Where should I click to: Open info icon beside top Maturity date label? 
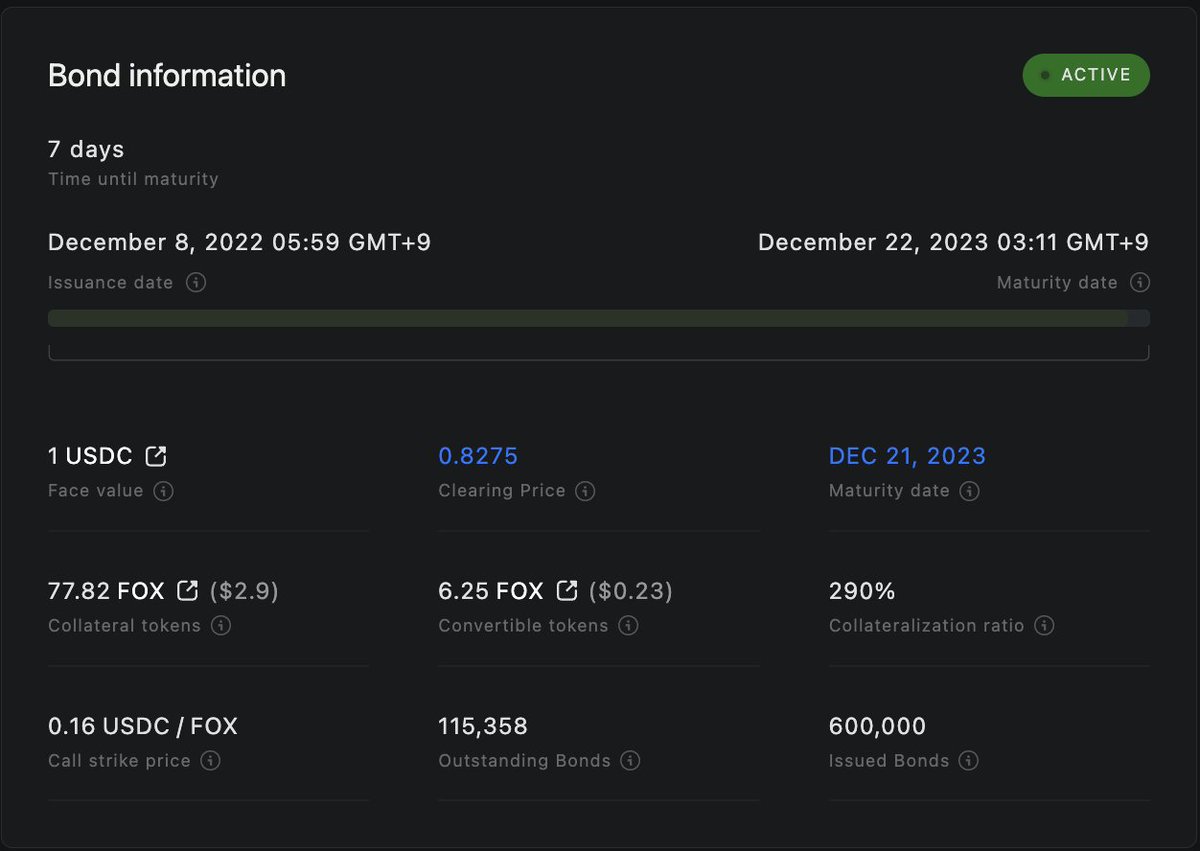[1139, 282]
